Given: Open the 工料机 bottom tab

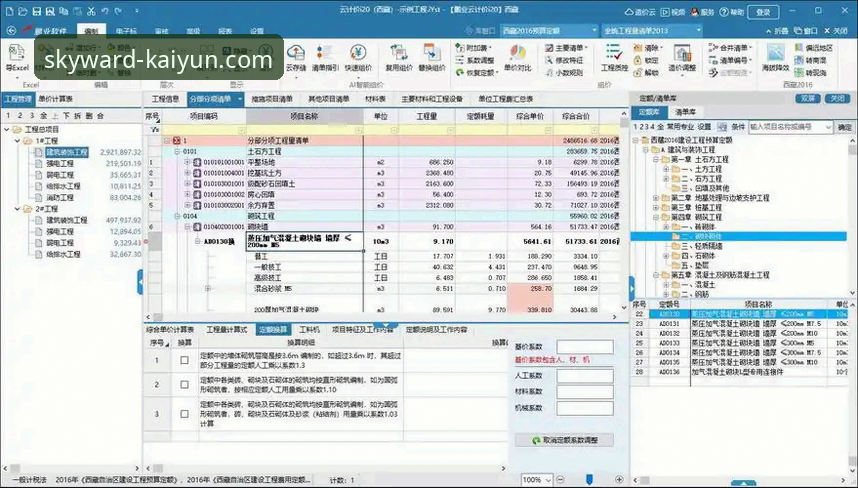Looking at the screenshot, I should tap(309, 329).
